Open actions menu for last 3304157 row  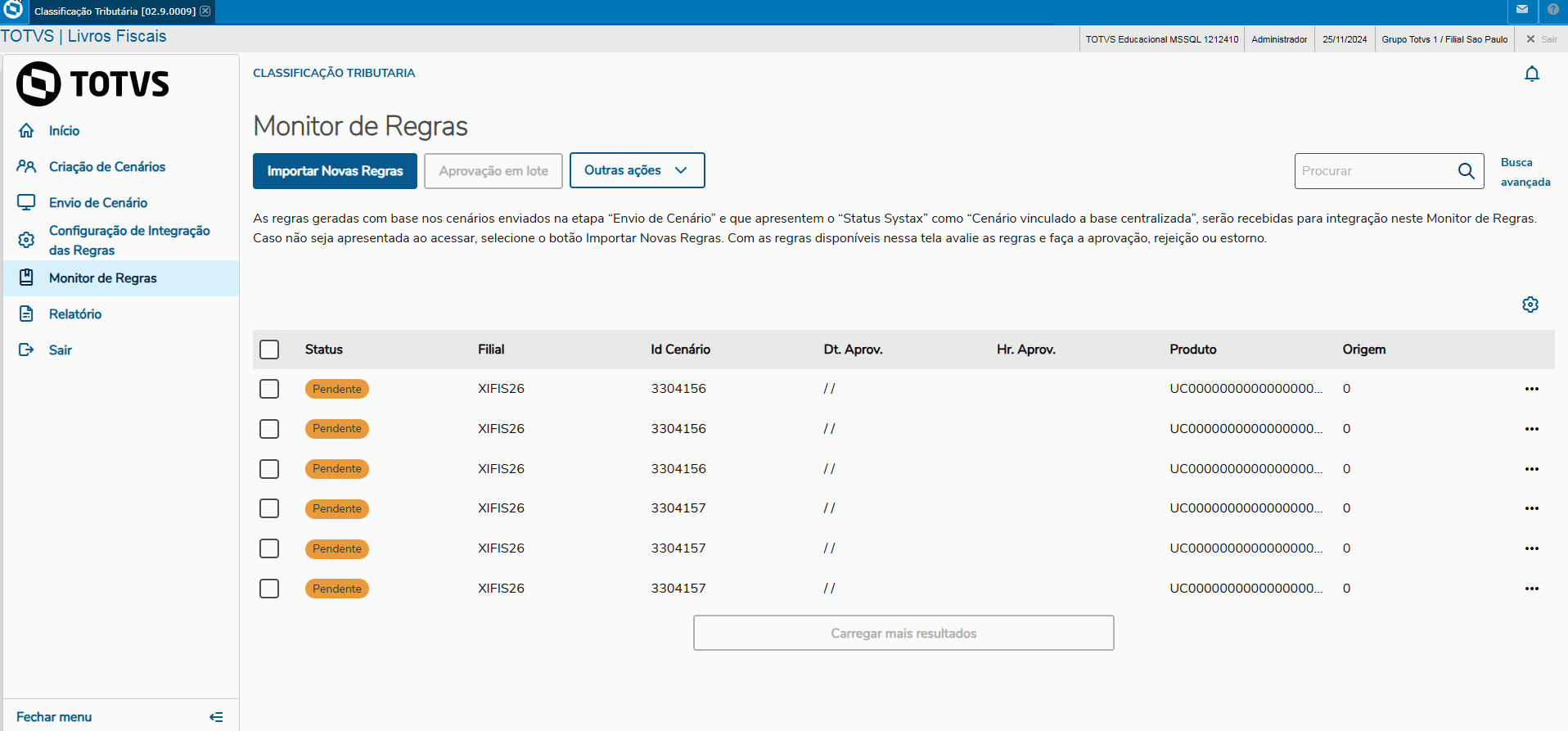point(1532,589)
